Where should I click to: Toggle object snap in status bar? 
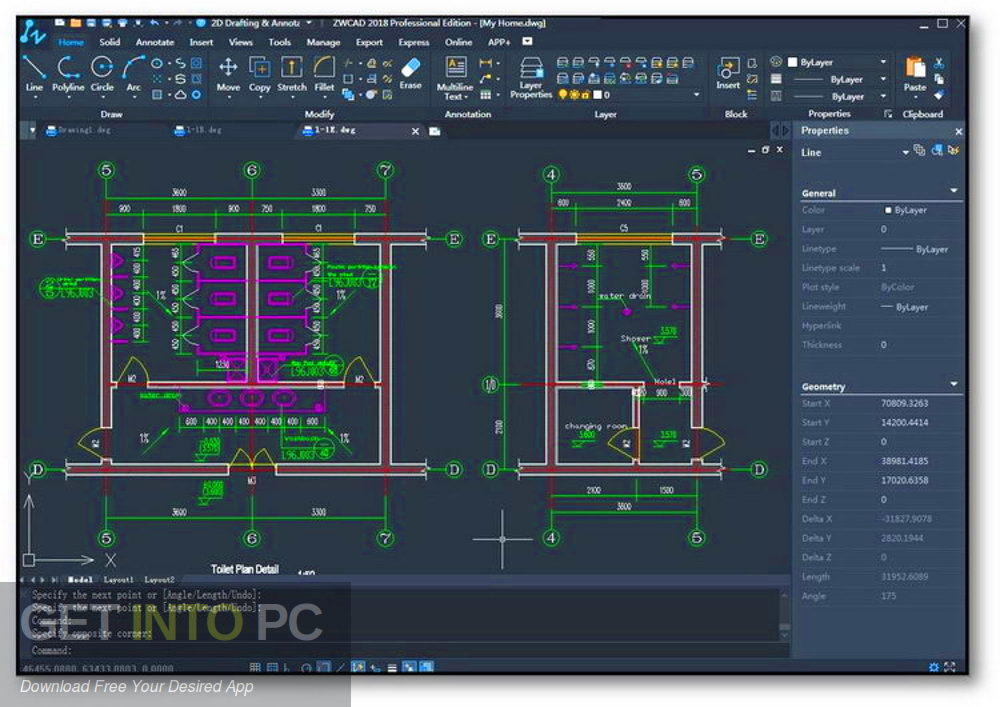pos(324,667)
